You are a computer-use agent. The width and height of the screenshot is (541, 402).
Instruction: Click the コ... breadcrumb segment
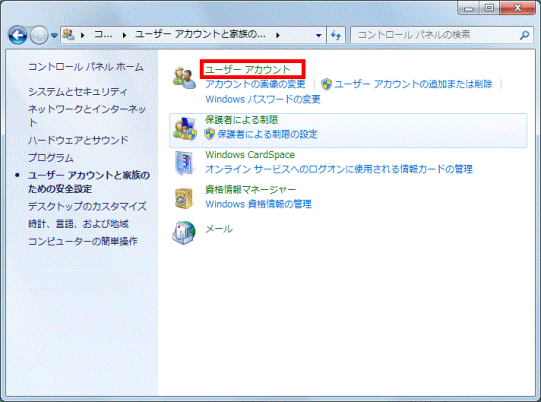tap(103, 35)
